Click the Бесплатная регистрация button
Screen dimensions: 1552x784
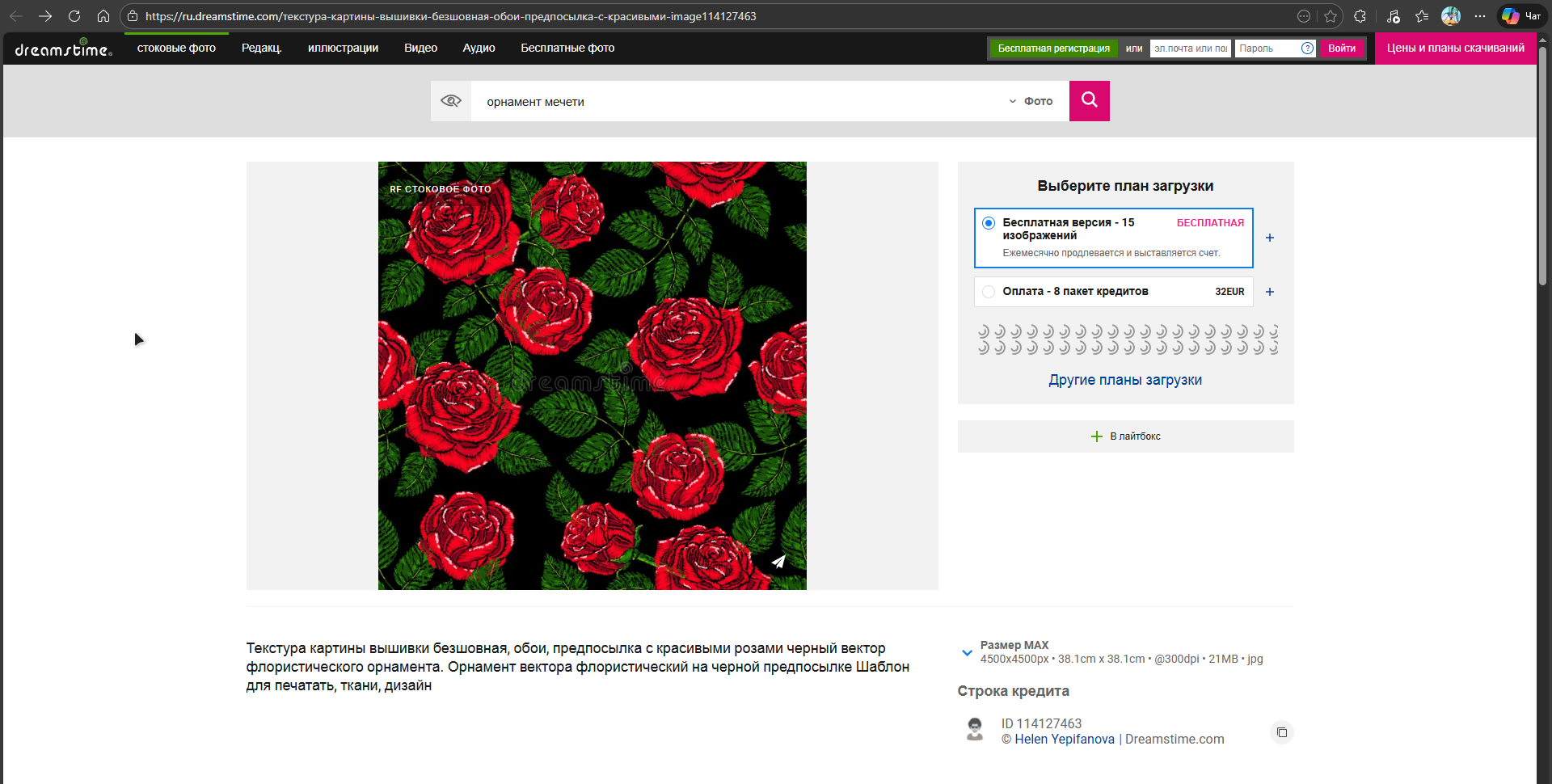click(x=1053, y=48)
